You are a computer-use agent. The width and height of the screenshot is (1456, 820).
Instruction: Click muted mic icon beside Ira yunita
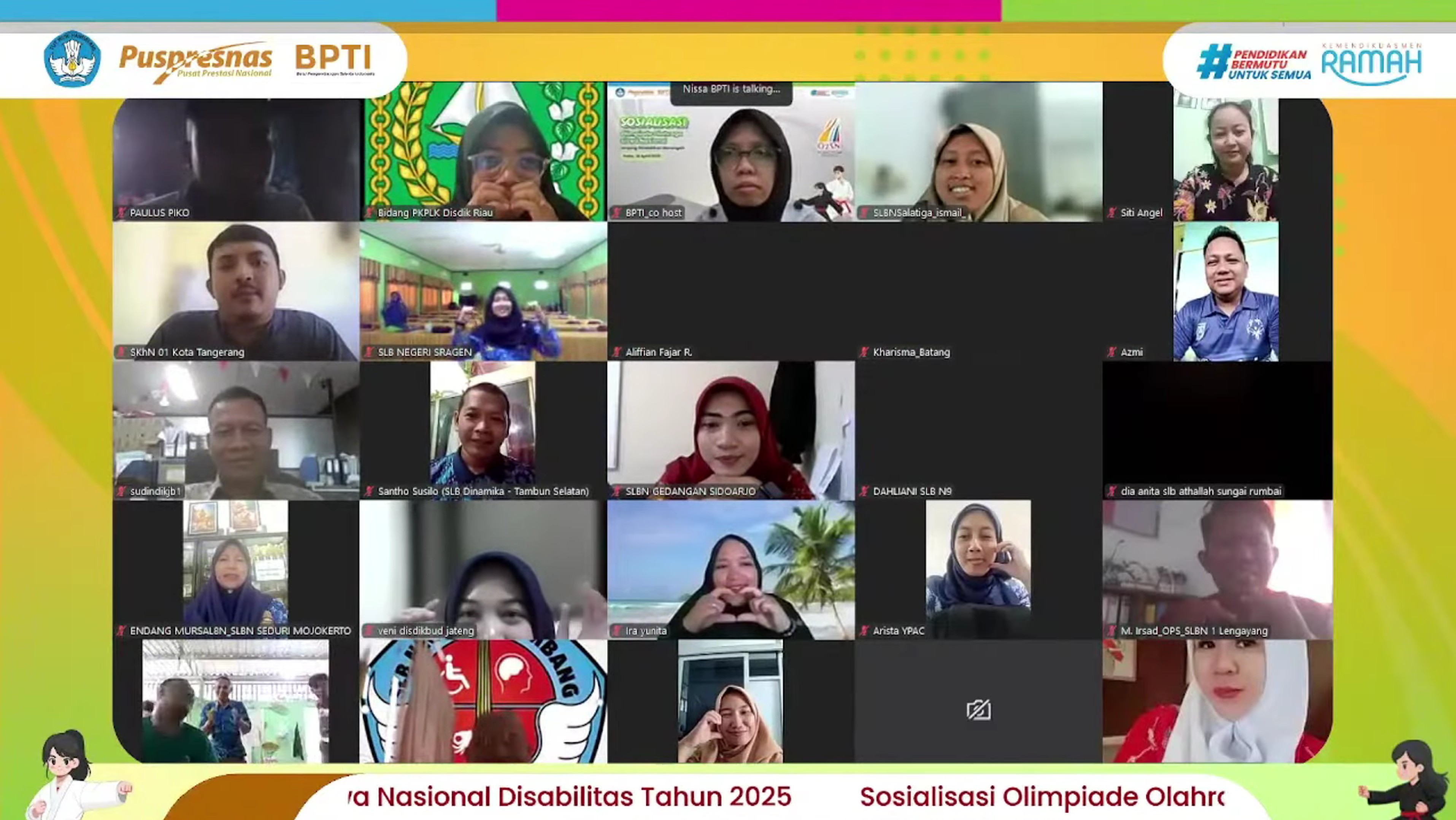[617, 631]
